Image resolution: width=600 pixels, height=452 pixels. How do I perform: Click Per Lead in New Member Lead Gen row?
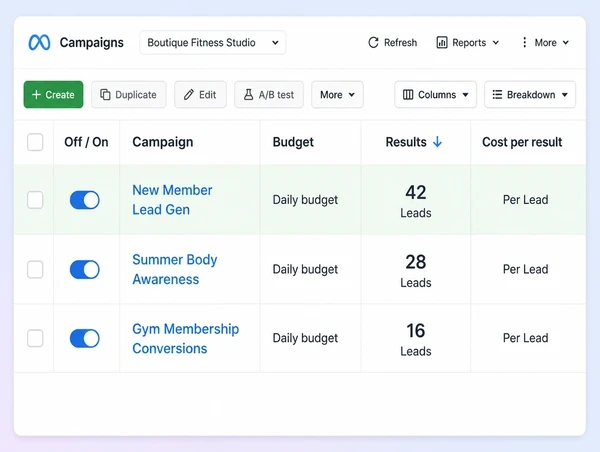[x=525, y=200]
